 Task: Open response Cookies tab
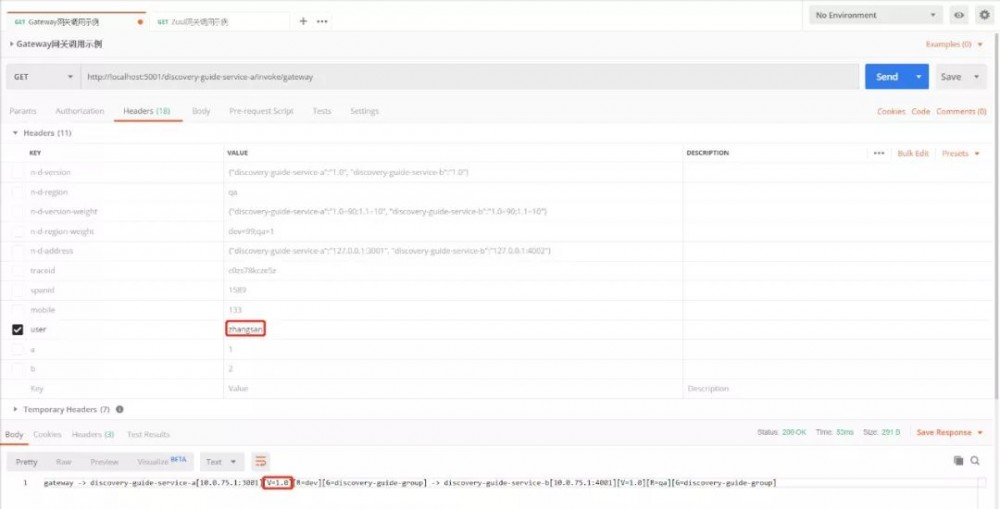(47, 434)
